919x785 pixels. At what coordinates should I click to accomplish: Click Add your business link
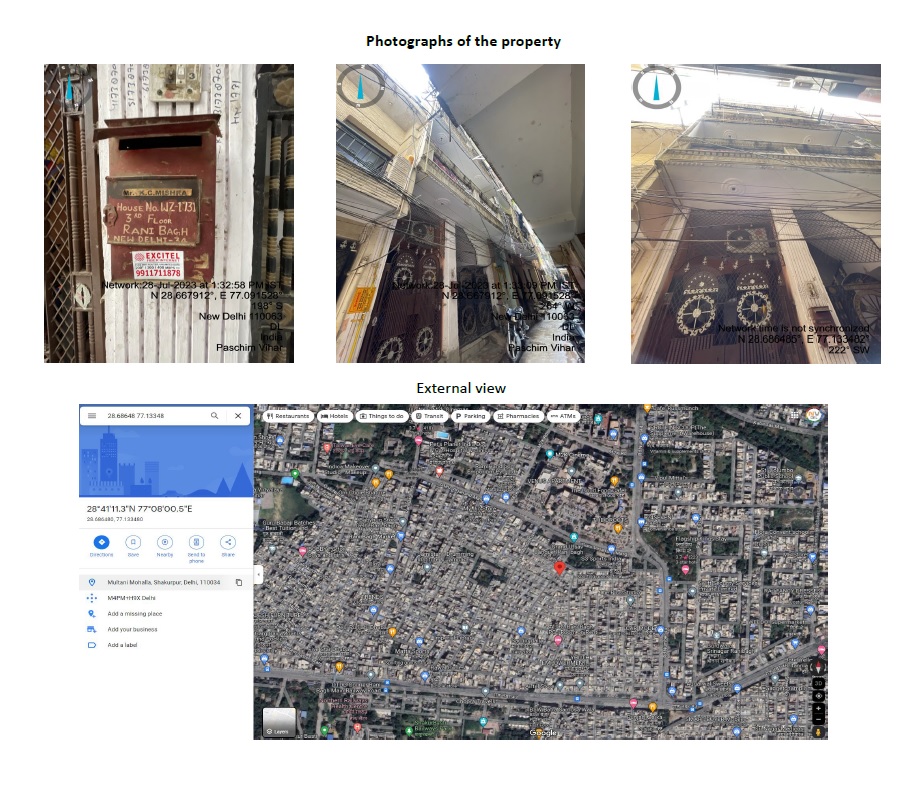[133, 629]
